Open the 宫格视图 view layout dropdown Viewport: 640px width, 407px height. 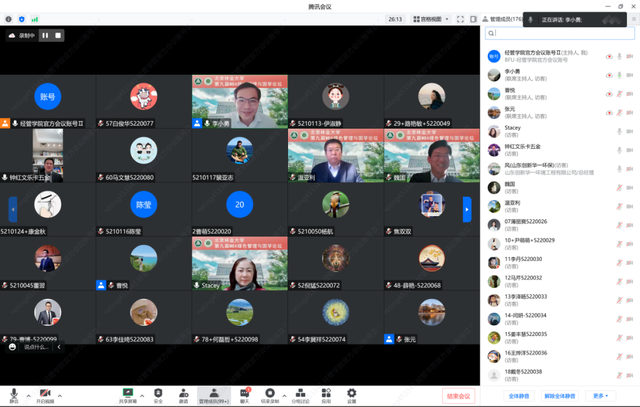(x=431, y=19)
